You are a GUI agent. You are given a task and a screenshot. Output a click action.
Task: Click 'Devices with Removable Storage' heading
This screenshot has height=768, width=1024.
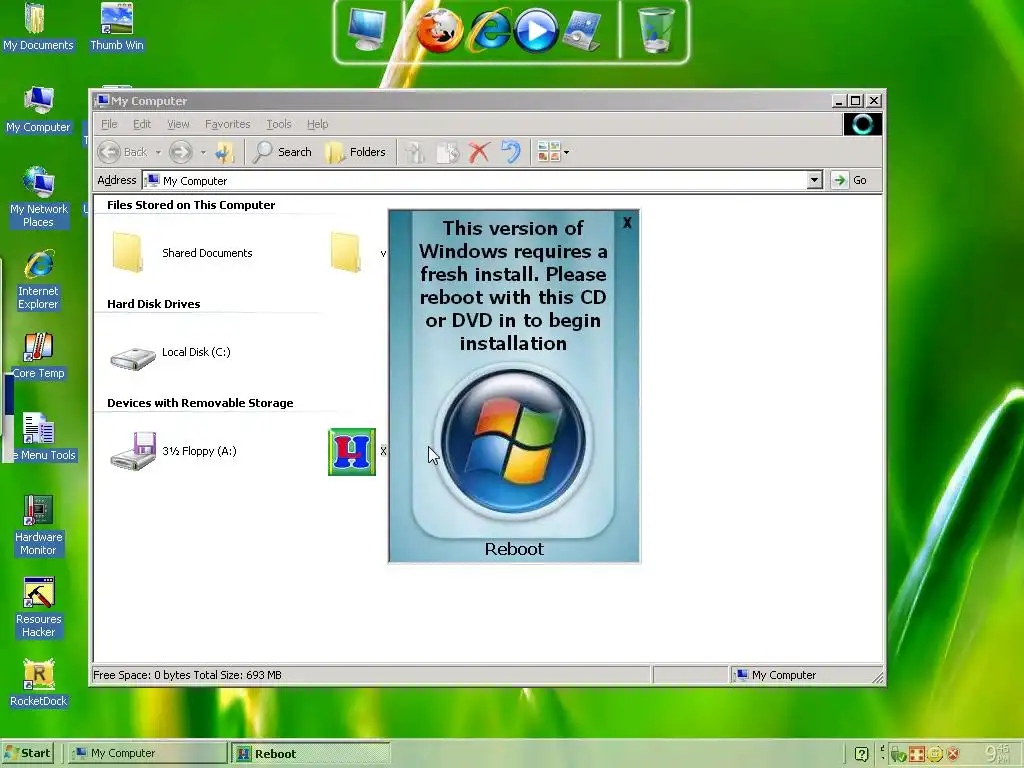coord(200,403)
